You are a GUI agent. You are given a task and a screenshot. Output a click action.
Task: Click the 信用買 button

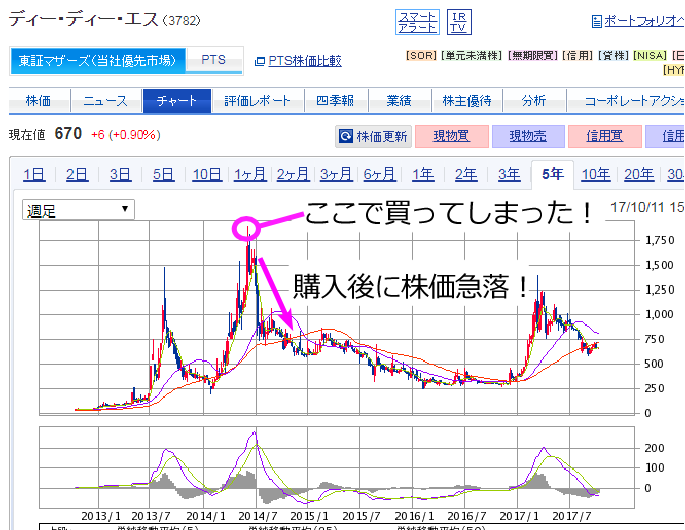pyautogui.click(x=605, y=136)
